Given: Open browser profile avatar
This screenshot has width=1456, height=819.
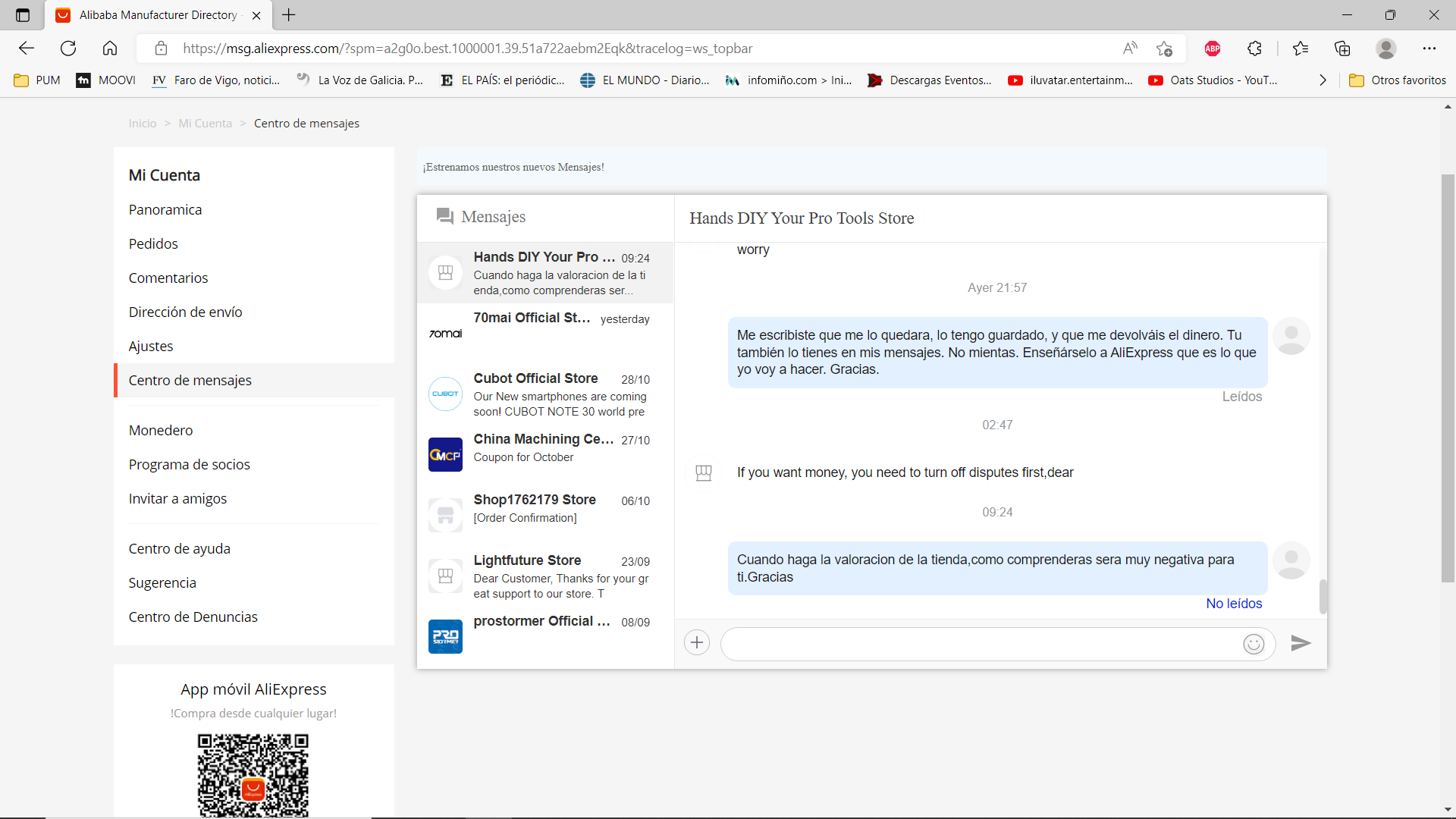Looking at the screenshot, I should 1386,49.
